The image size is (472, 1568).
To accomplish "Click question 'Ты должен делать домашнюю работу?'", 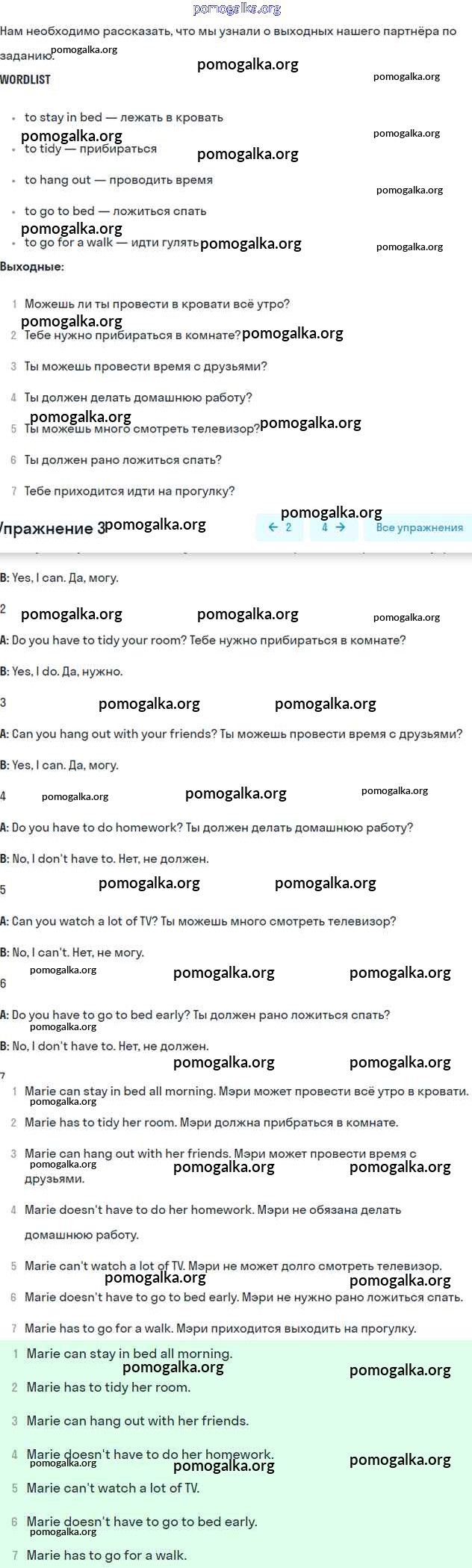I will pos(138,397).
